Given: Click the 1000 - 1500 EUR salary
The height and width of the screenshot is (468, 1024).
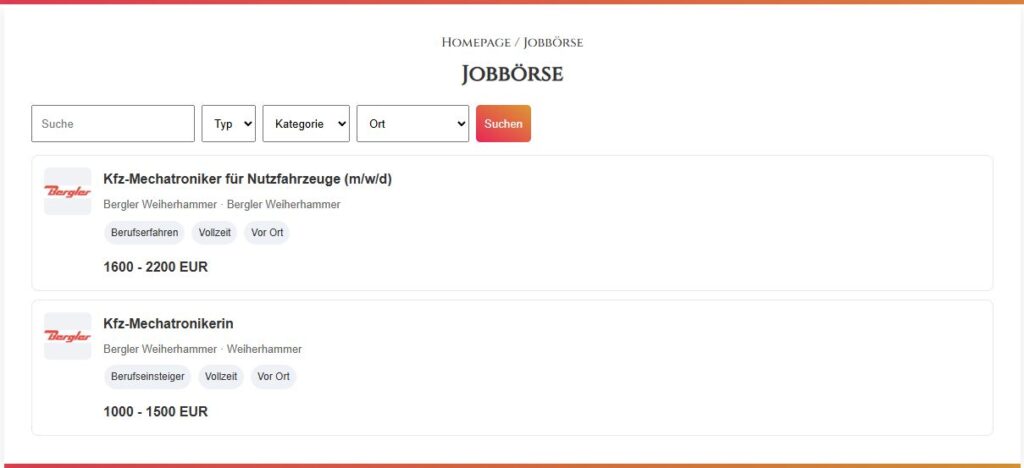Looking at the screenshot, I should [155, 411].
